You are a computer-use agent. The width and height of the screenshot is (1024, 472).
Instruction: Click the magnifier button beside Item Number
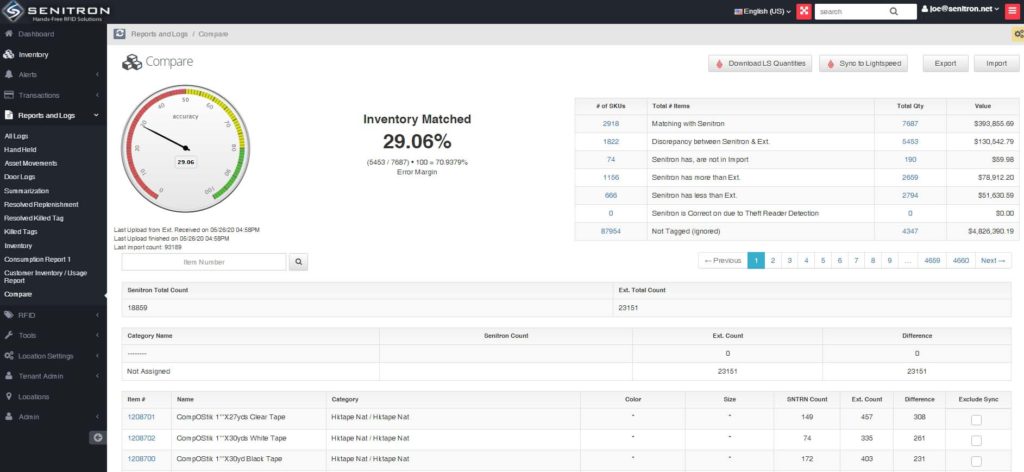tap(298, 262)
